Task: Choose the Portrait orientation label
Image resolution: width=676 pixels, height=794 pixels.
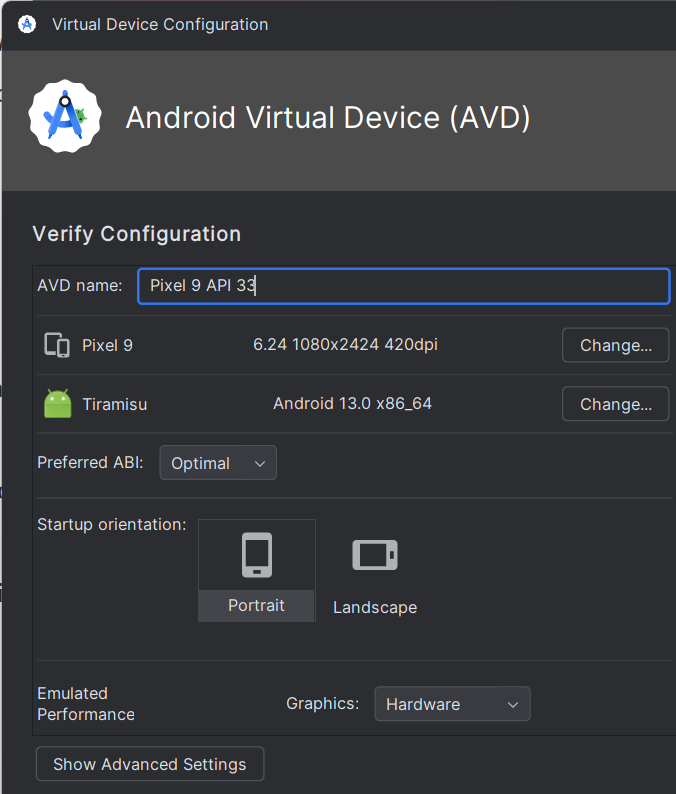Action: 256,605
